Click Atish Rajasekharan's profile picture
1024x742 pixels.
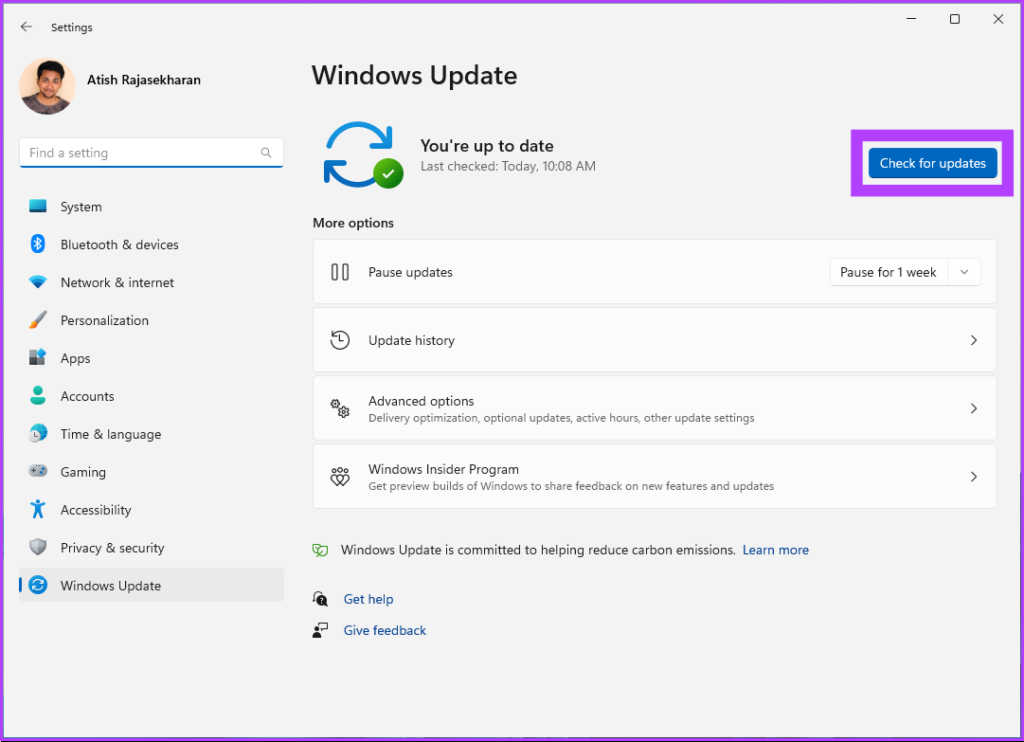point(47,87)
